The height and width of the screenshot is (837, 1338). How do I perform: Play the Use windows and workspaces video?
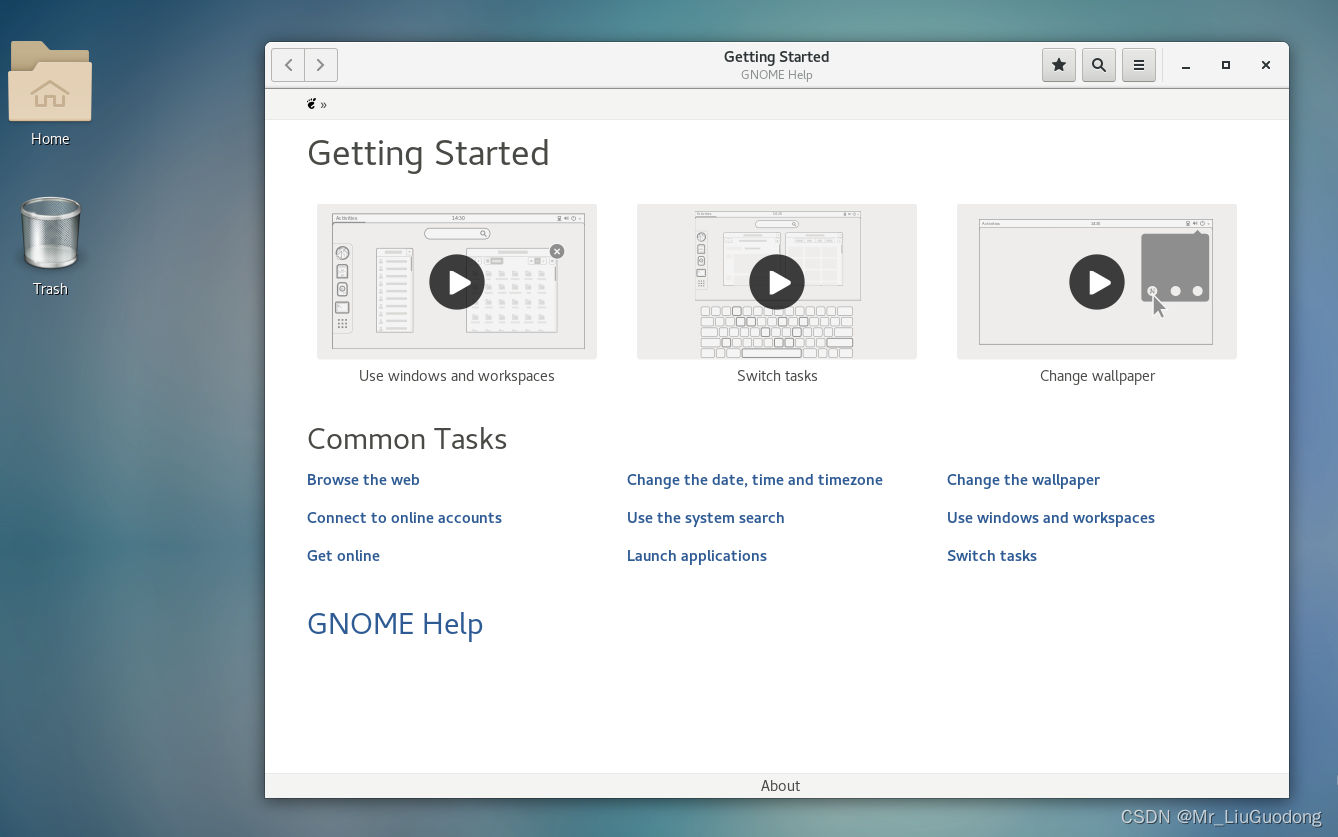[x=457, y=282]
